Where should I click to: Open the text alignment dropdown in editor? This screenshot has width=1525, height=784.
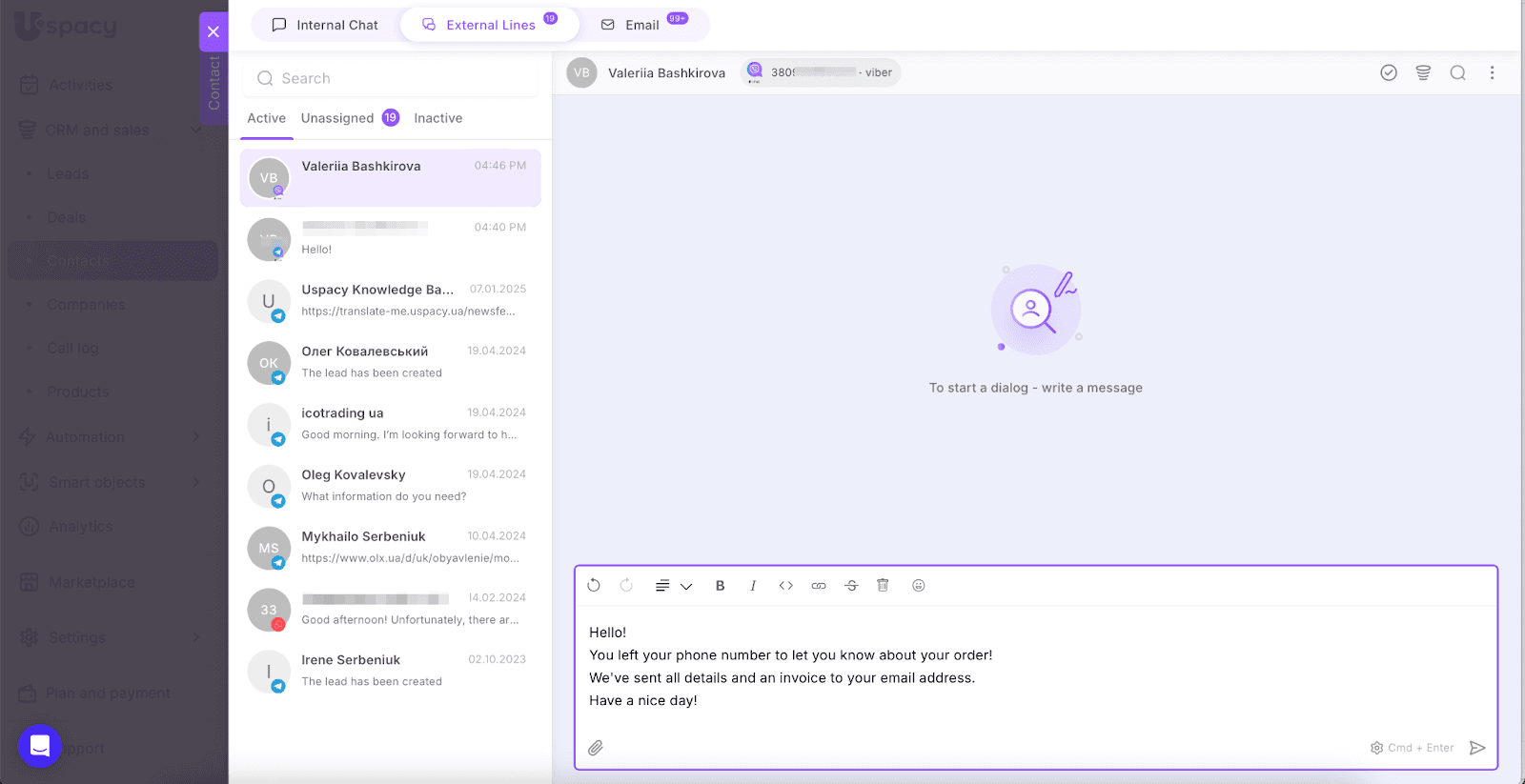coord(673,586)
